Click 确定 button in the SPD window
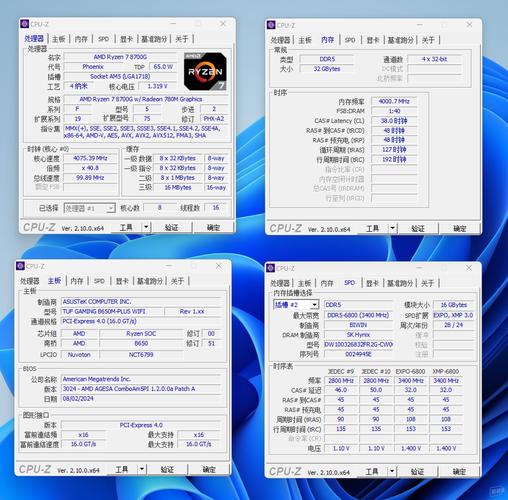Image resolution: width=508 pixels, height=500 pixels. 459,471
